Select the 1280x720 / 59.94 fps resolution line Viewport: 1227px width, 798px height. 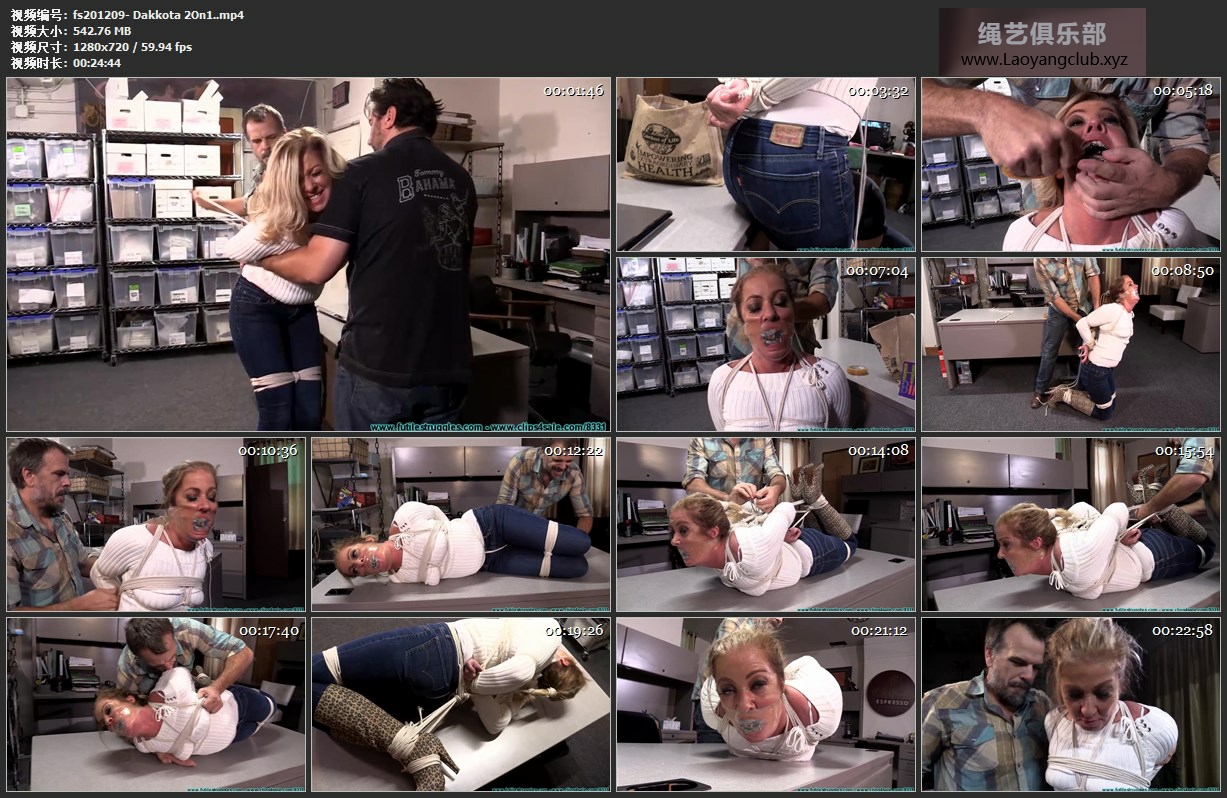pyautogui.click(x=101, y=47)
